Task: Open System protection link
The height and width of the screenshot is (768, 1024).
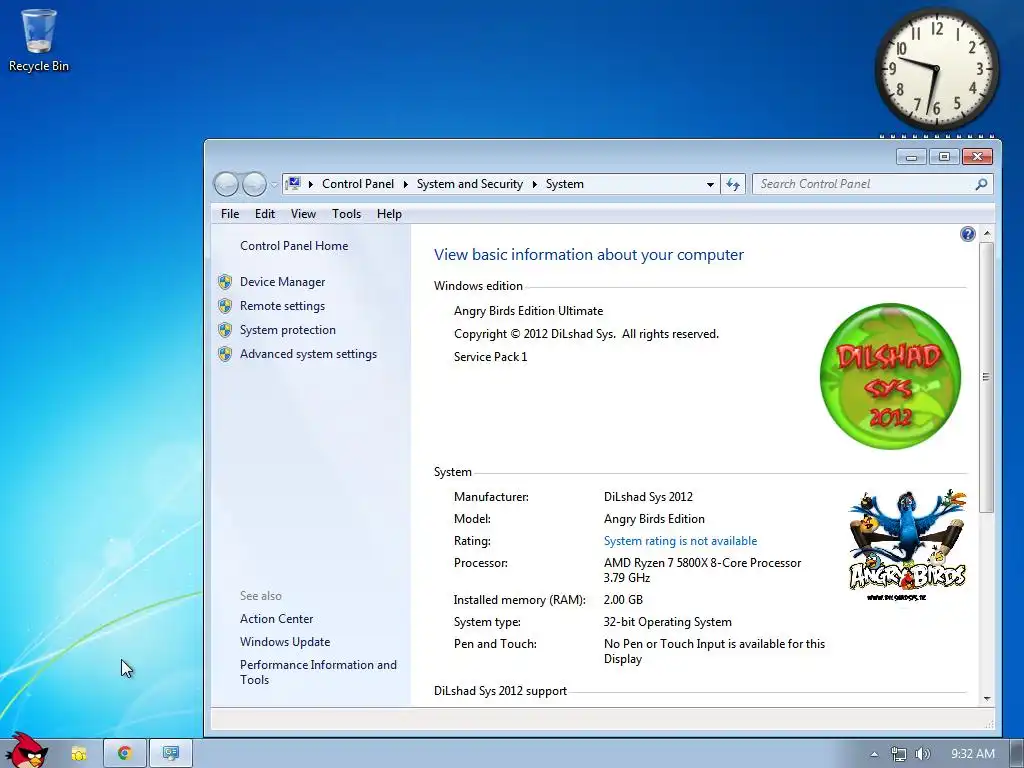Action: 287,330
